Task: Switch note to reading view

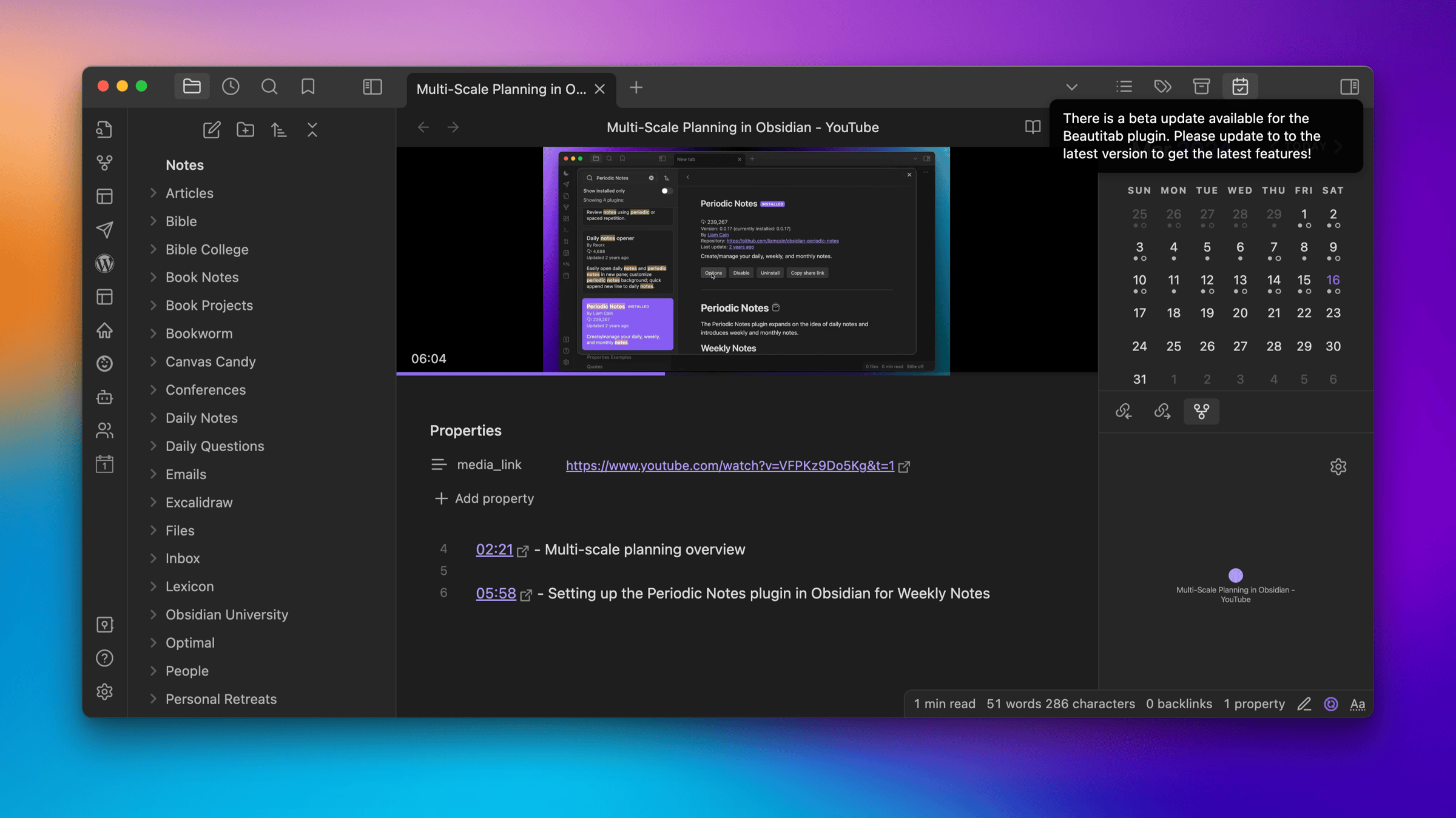Action: [1033, 127]
